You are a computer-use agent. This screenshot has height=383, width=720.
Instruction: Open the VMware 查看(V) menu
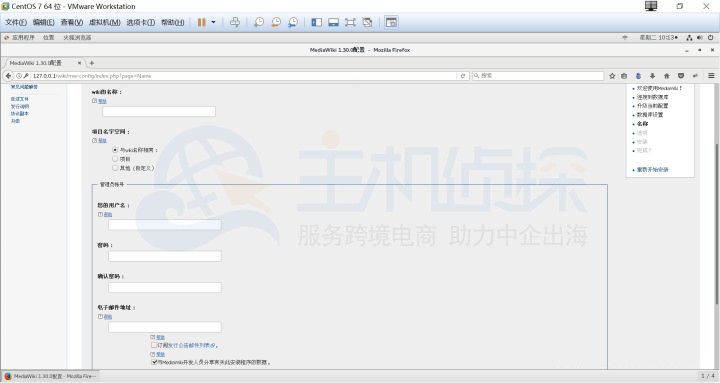[72, 22]
